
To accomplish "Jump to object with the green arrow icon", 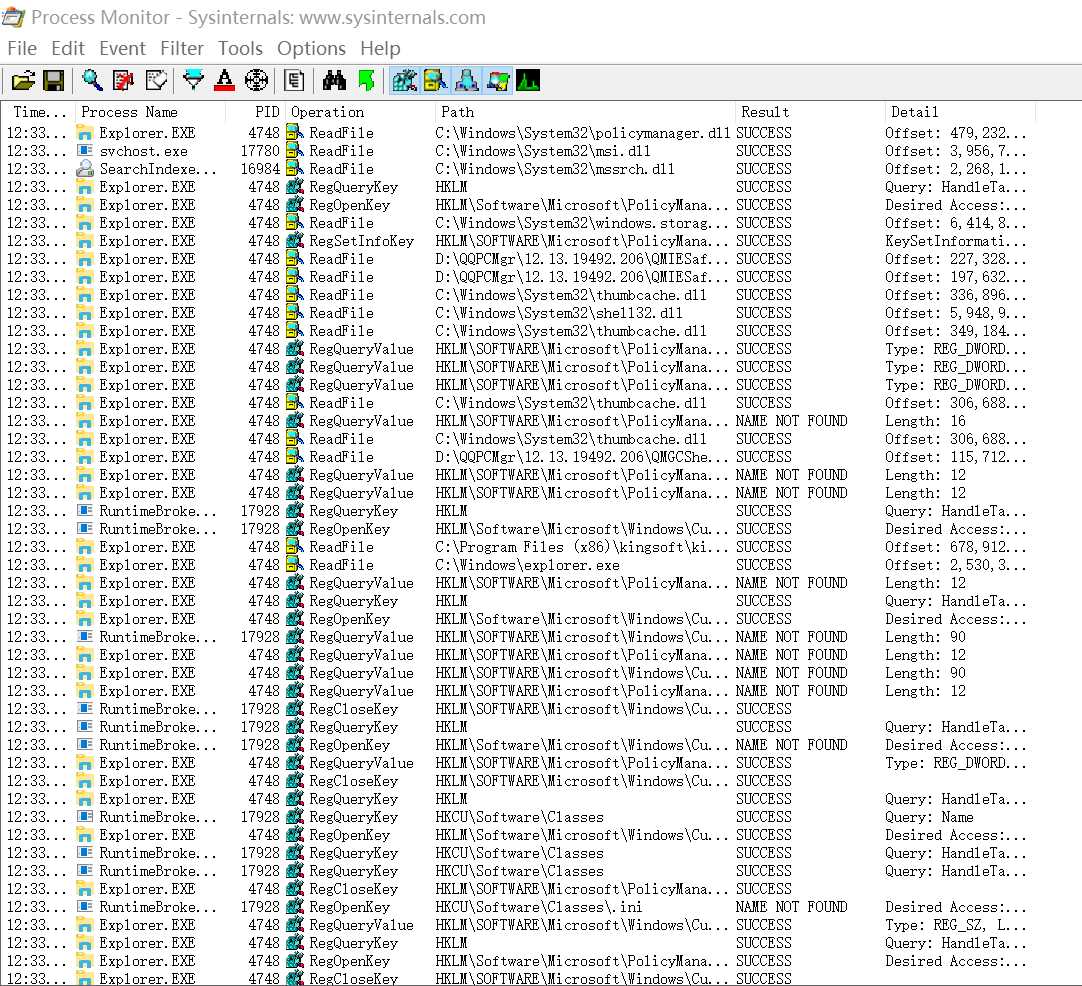I will (366, 81).
